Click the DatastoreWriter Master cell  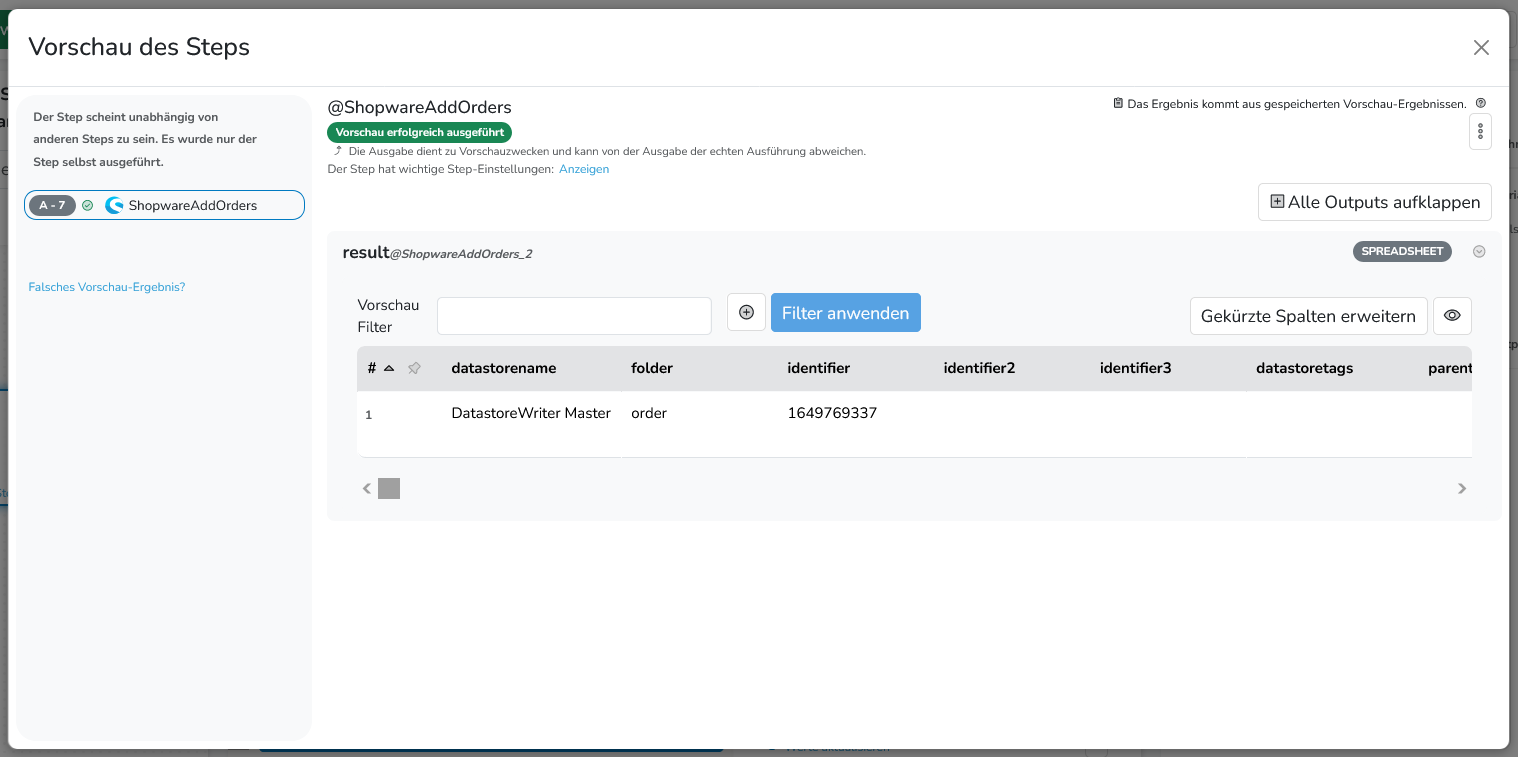pos(531,413)
